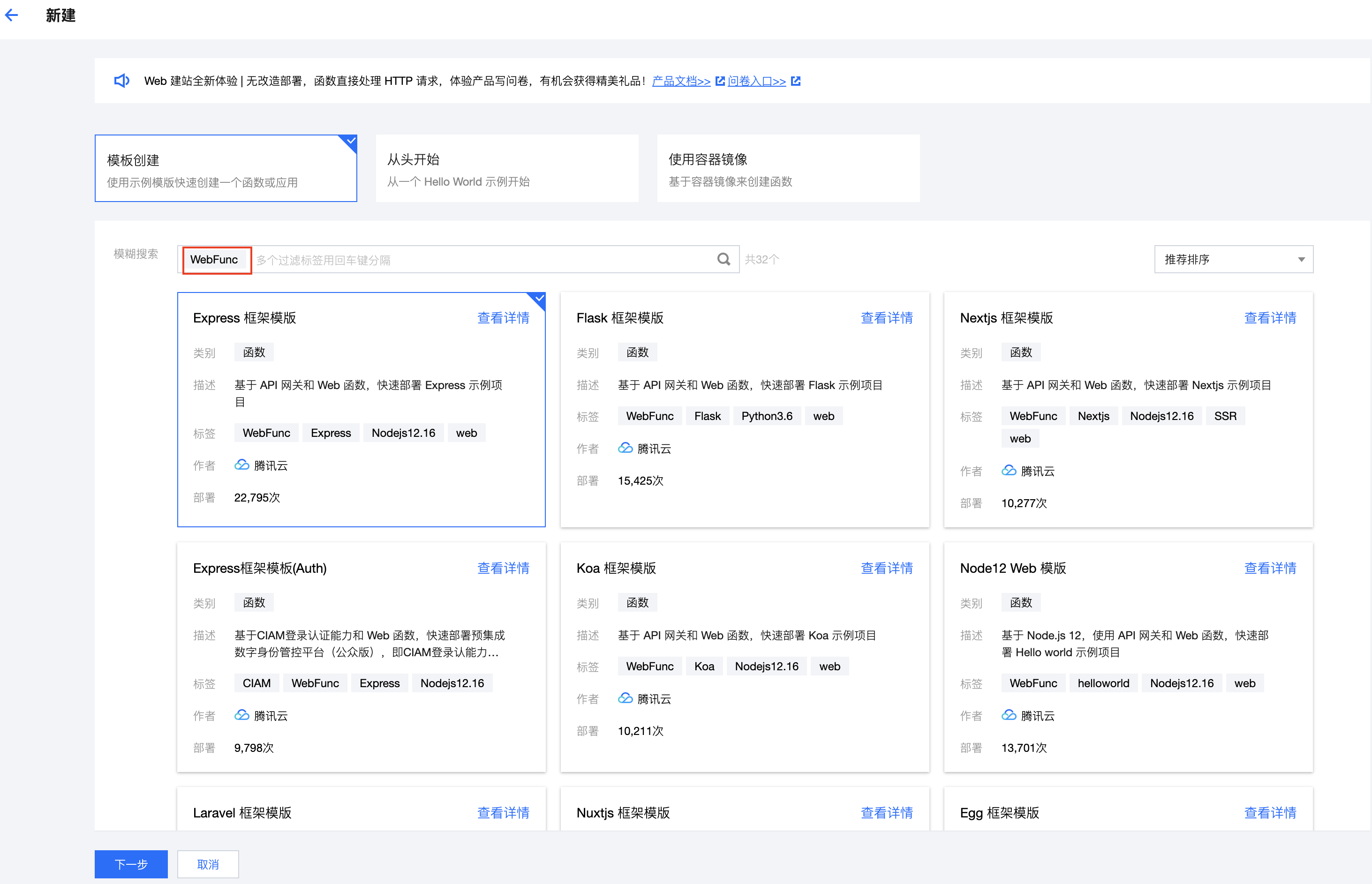
Task: Click the Koa tag in Koa card
Action: pyautogui.click(x=704, y=667)
